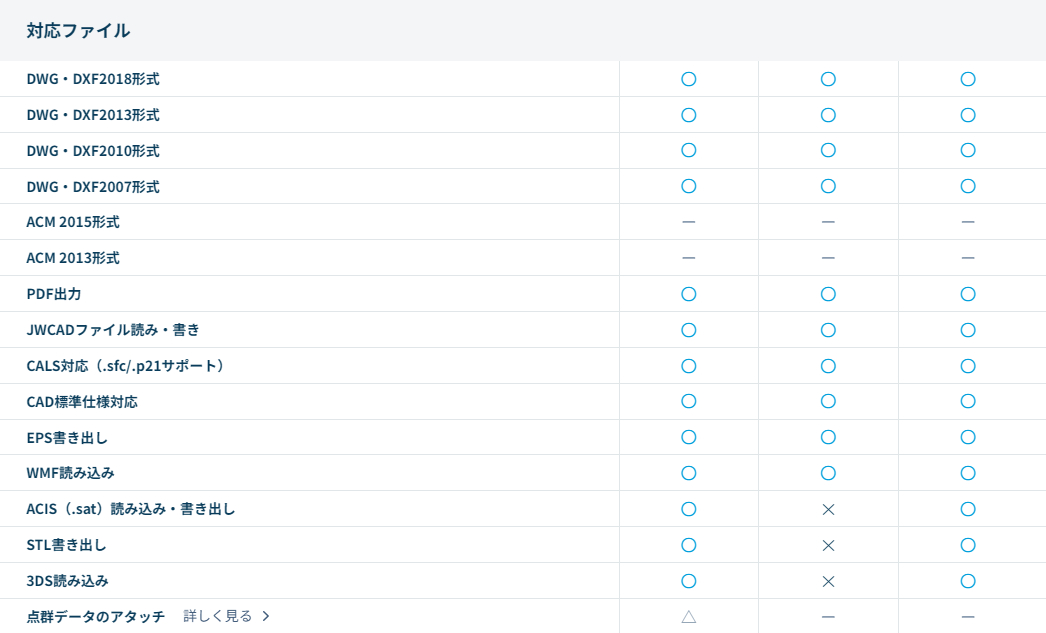Viewport: 1046px width, 633px height.
Task: Click first-column dash in ACM 2015形式 row
Action: (688, 222)
